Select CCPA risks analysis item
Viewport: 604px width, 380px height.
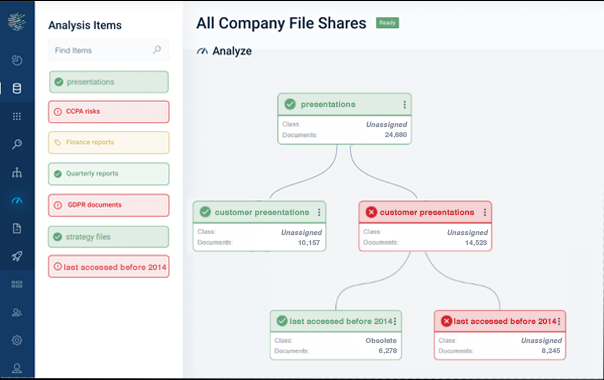[109, 112]
